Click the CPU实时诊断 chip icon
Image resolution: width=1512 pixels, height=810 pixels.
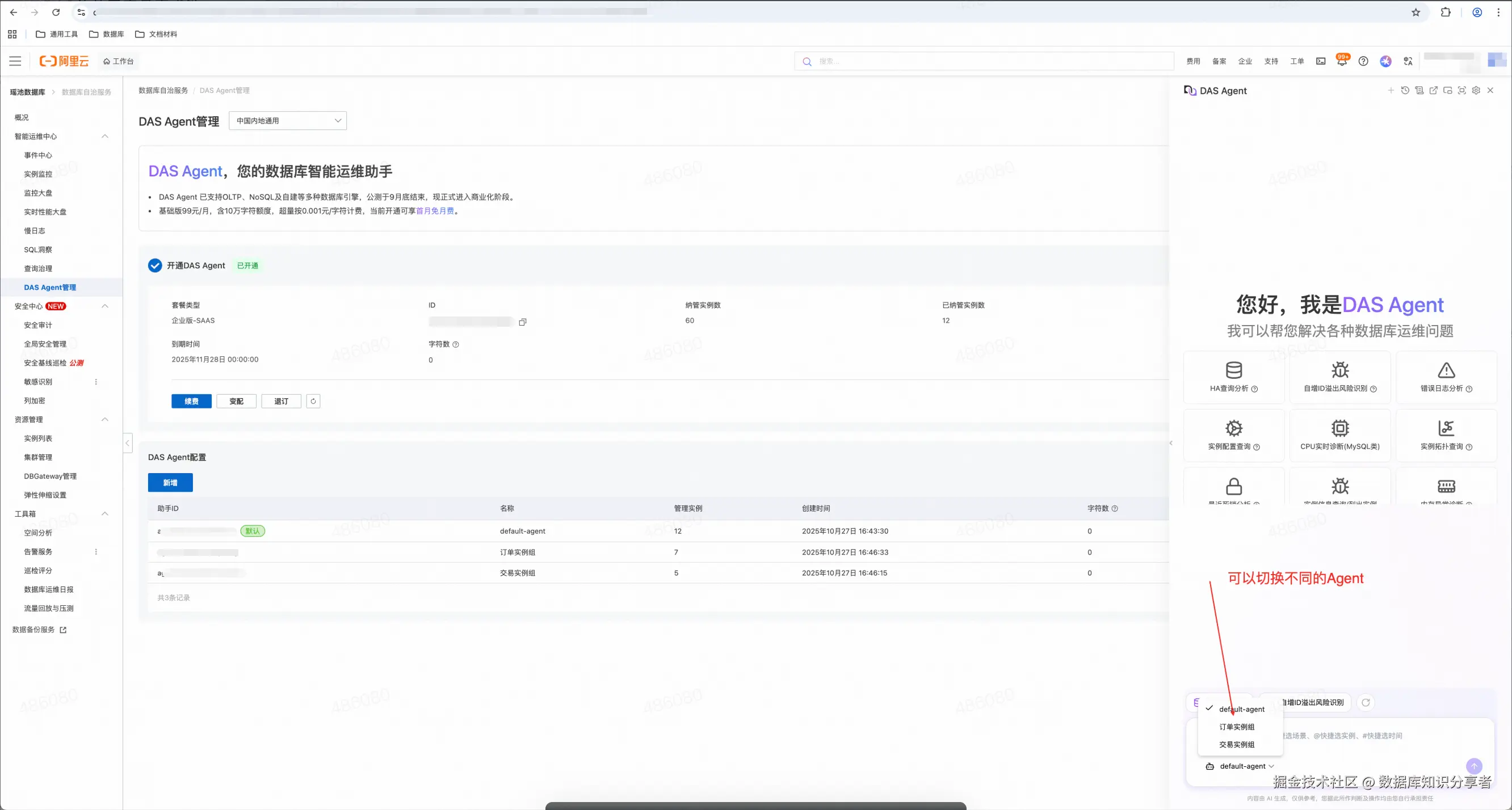(1339, 428)
